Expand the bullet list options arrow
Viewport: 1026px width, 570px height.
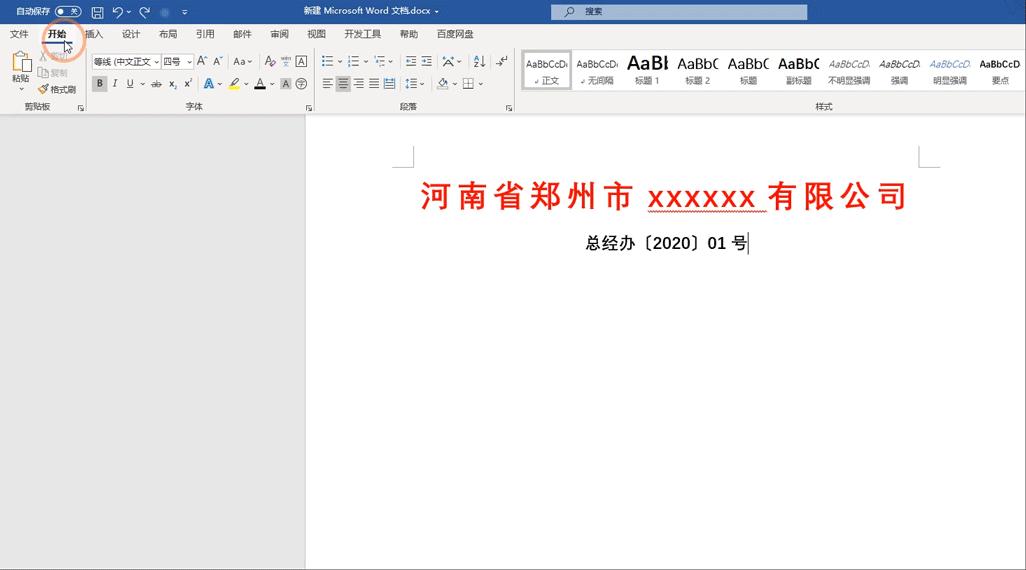coord(340,62)
